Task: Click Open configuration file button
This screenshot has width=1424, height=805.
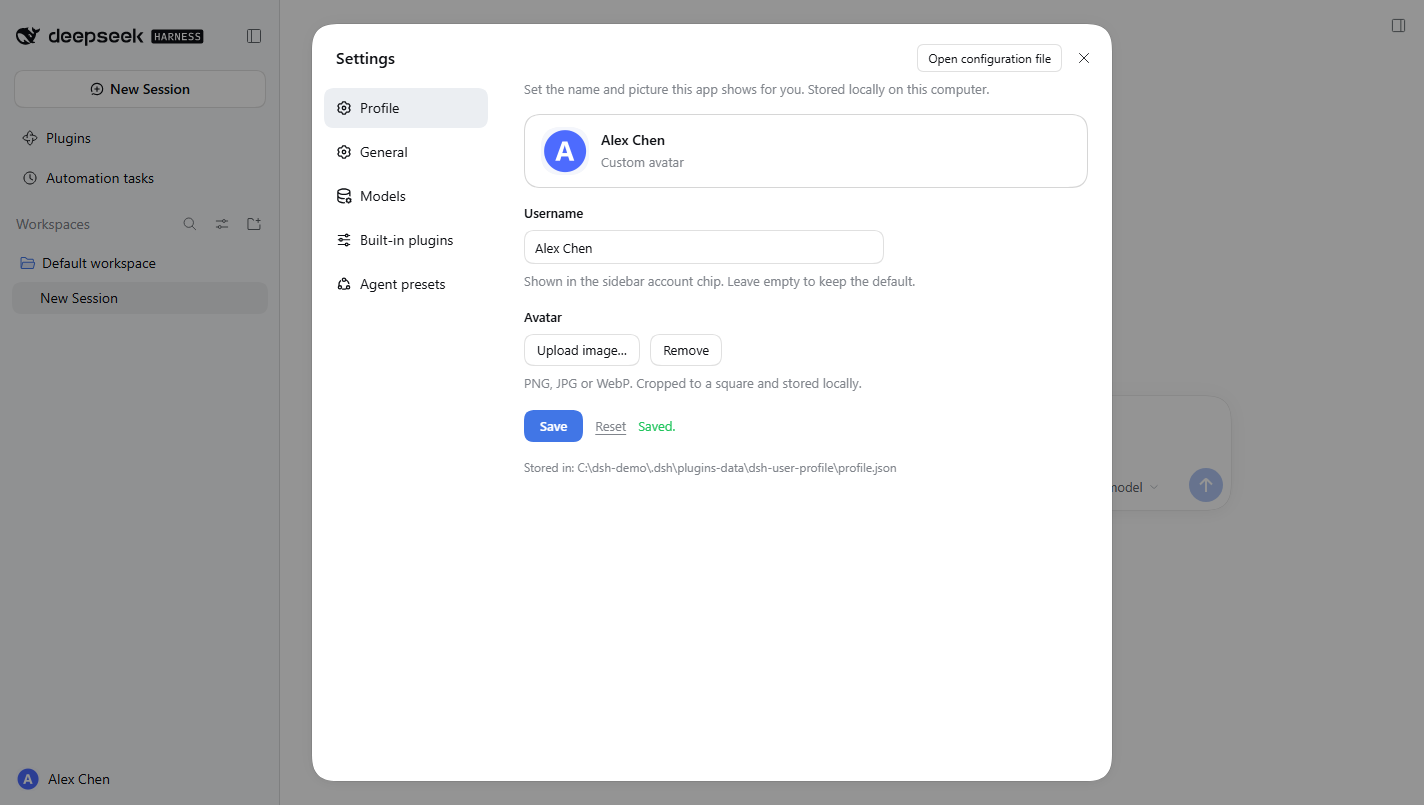Action: 989,58
